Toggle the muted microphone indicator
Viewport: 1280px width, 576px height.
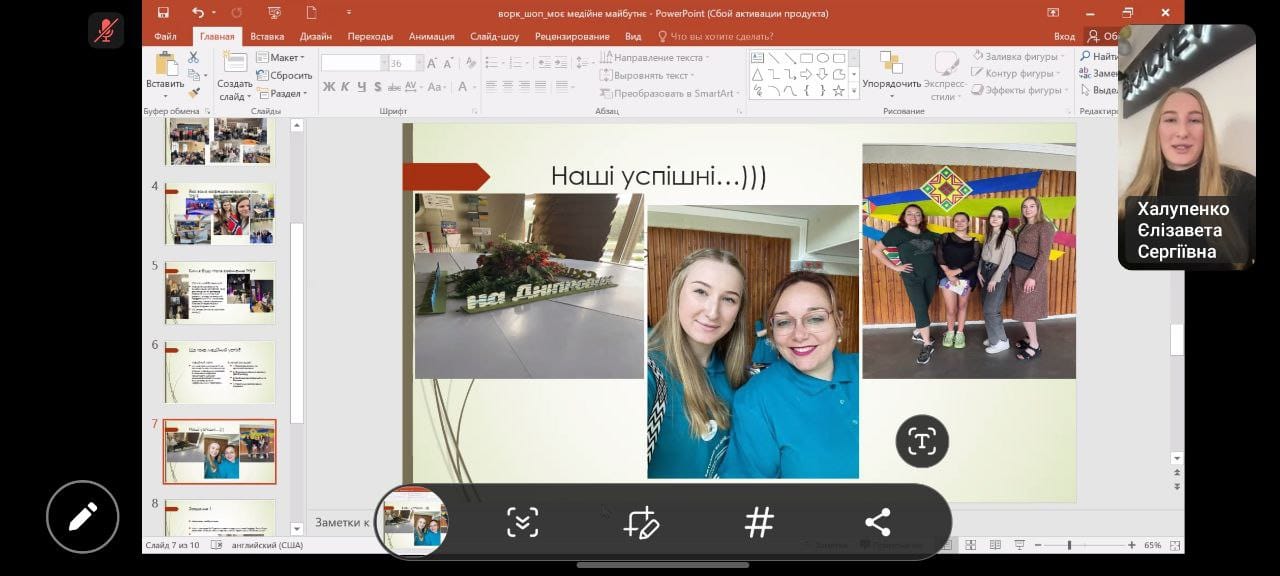point(105,31)
